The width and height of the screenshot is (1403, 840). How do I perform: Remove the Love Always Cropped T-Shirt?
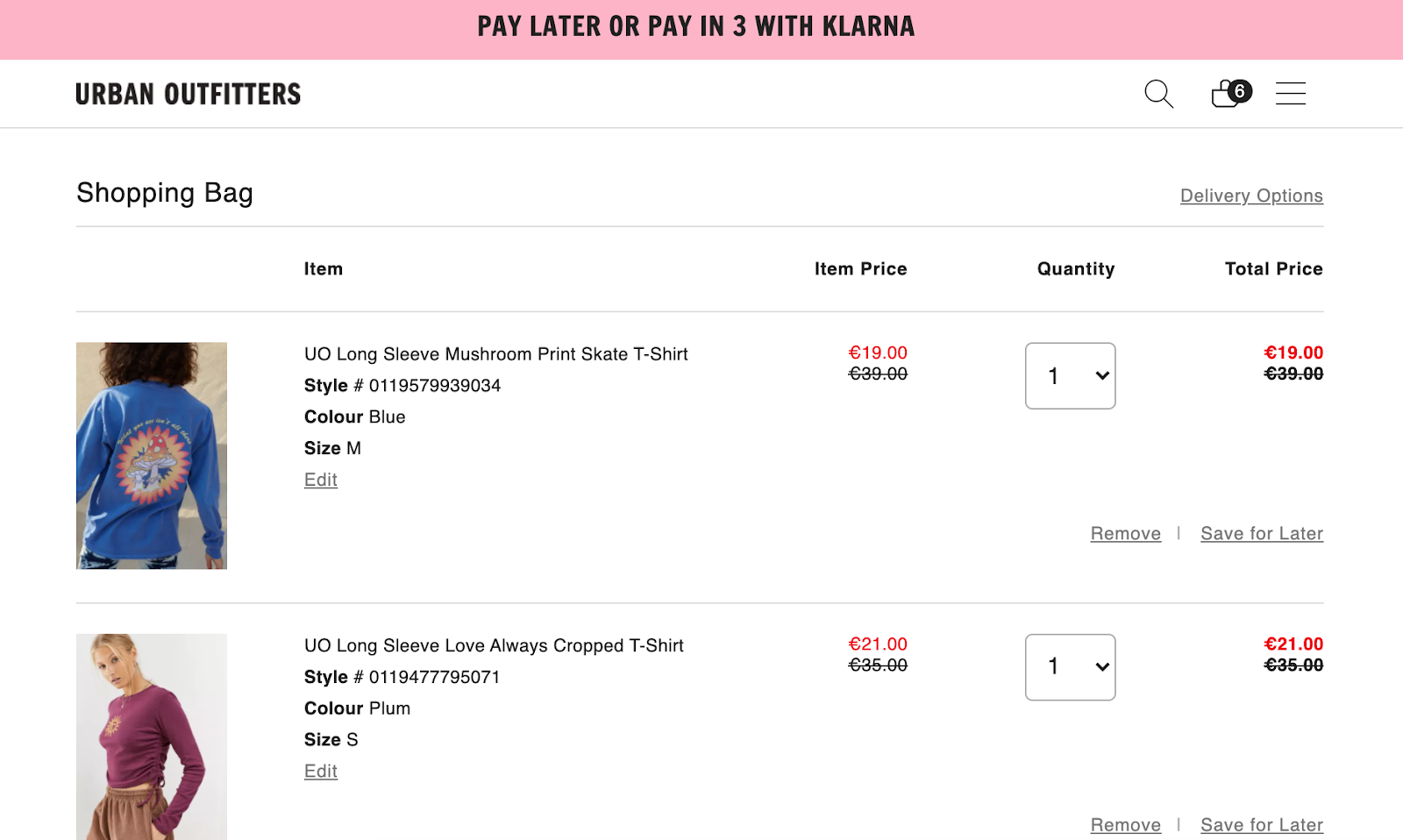[x=1125, y=824]
